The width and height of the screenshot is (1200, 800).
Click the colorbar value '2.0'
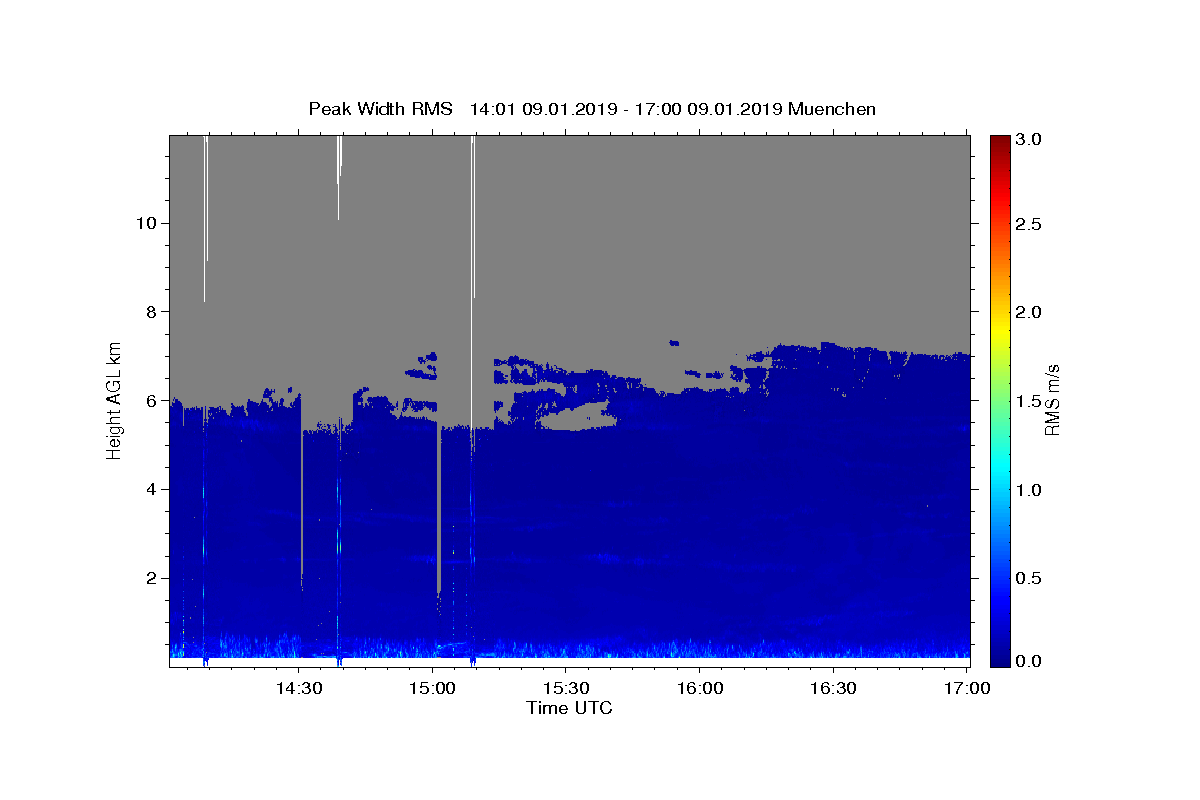pyautogui.click(x=1029, y=312)
